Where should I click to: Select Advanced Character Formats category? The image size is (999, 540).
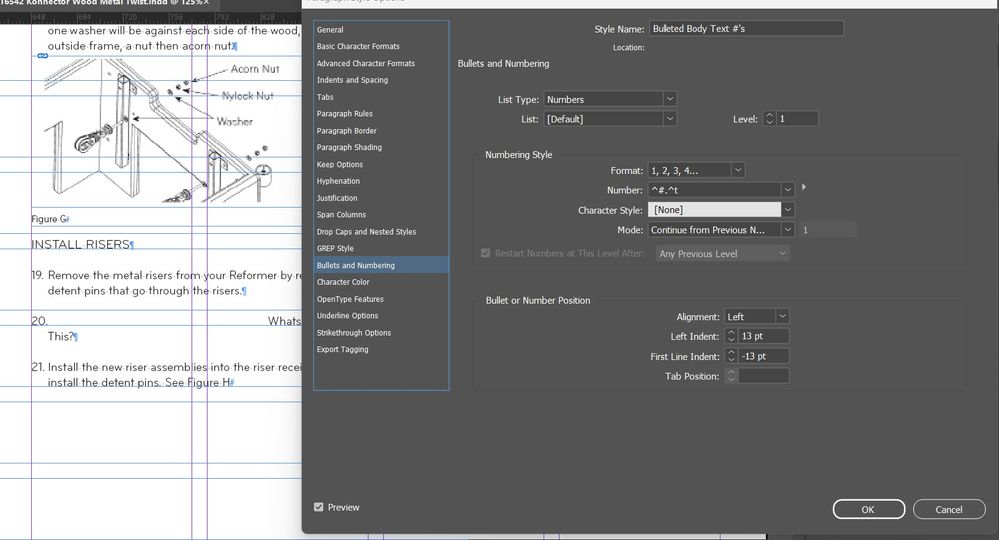click(381, 63)
